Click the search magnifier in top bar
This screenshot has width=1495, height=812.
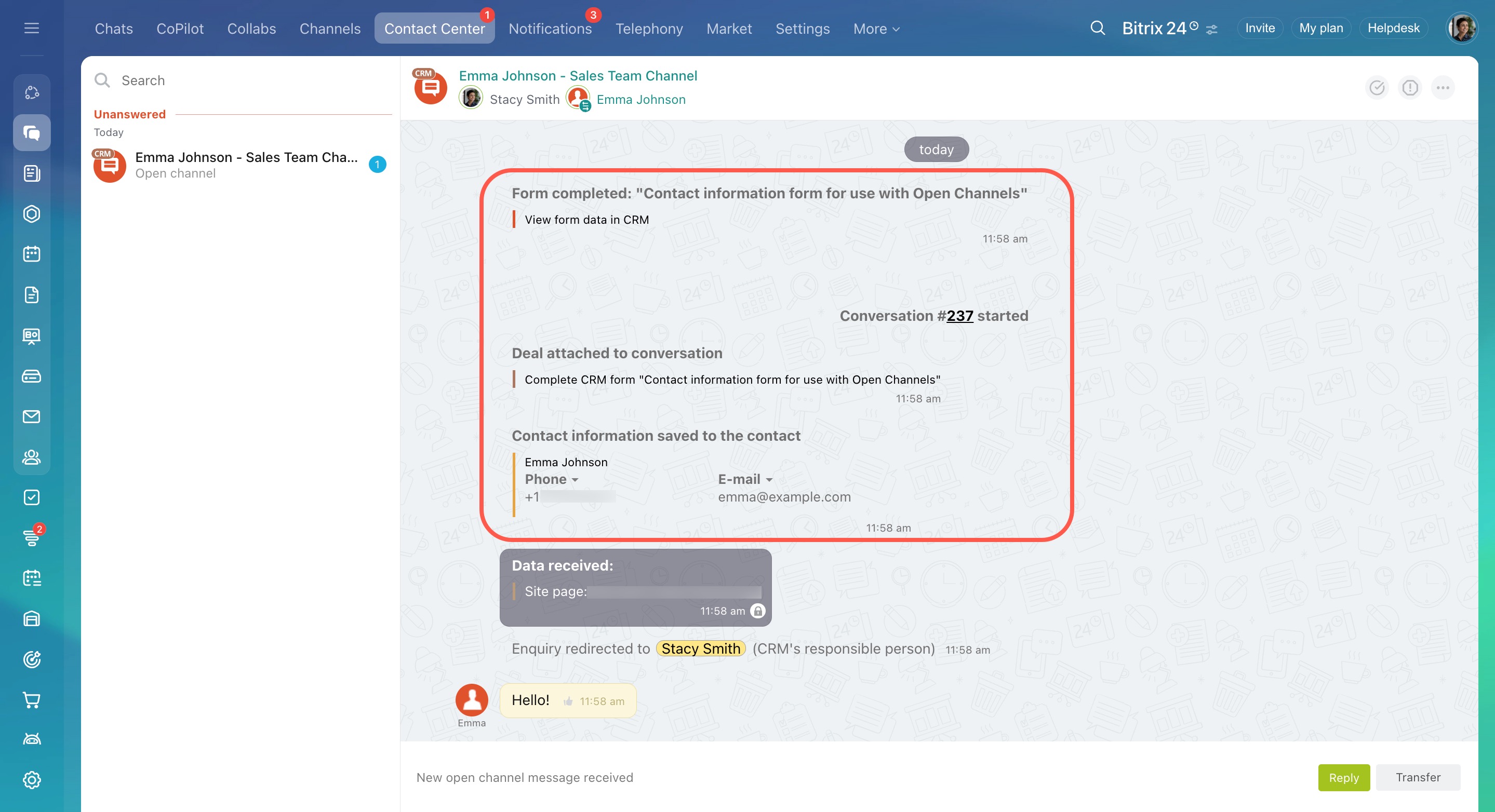1097,28
